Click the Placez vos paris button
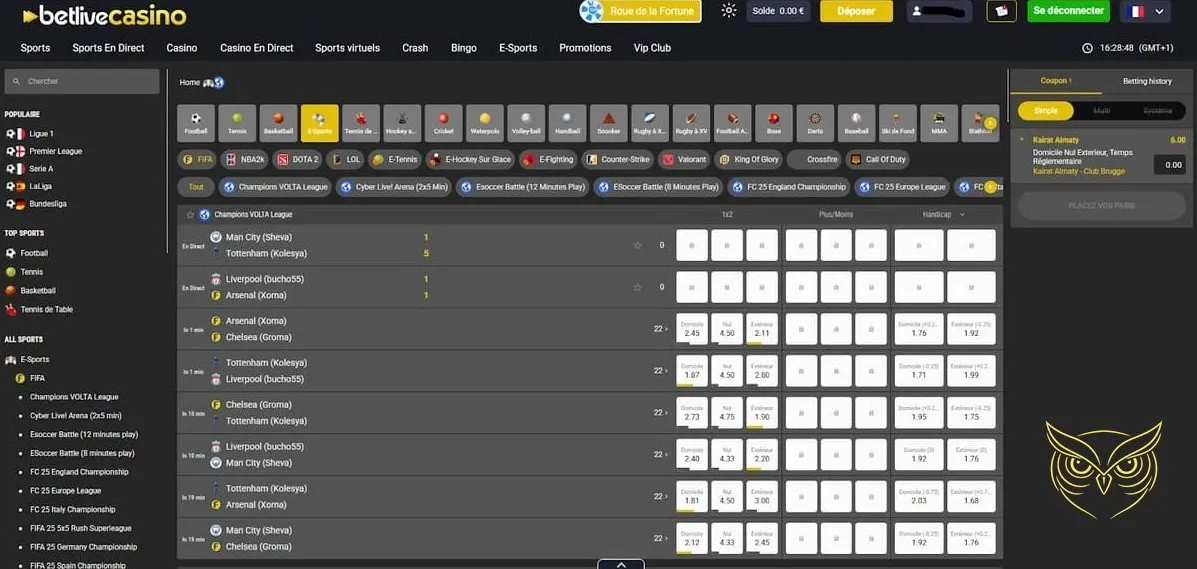The width and height of the screenshot is (1197, 569). 1102,206
